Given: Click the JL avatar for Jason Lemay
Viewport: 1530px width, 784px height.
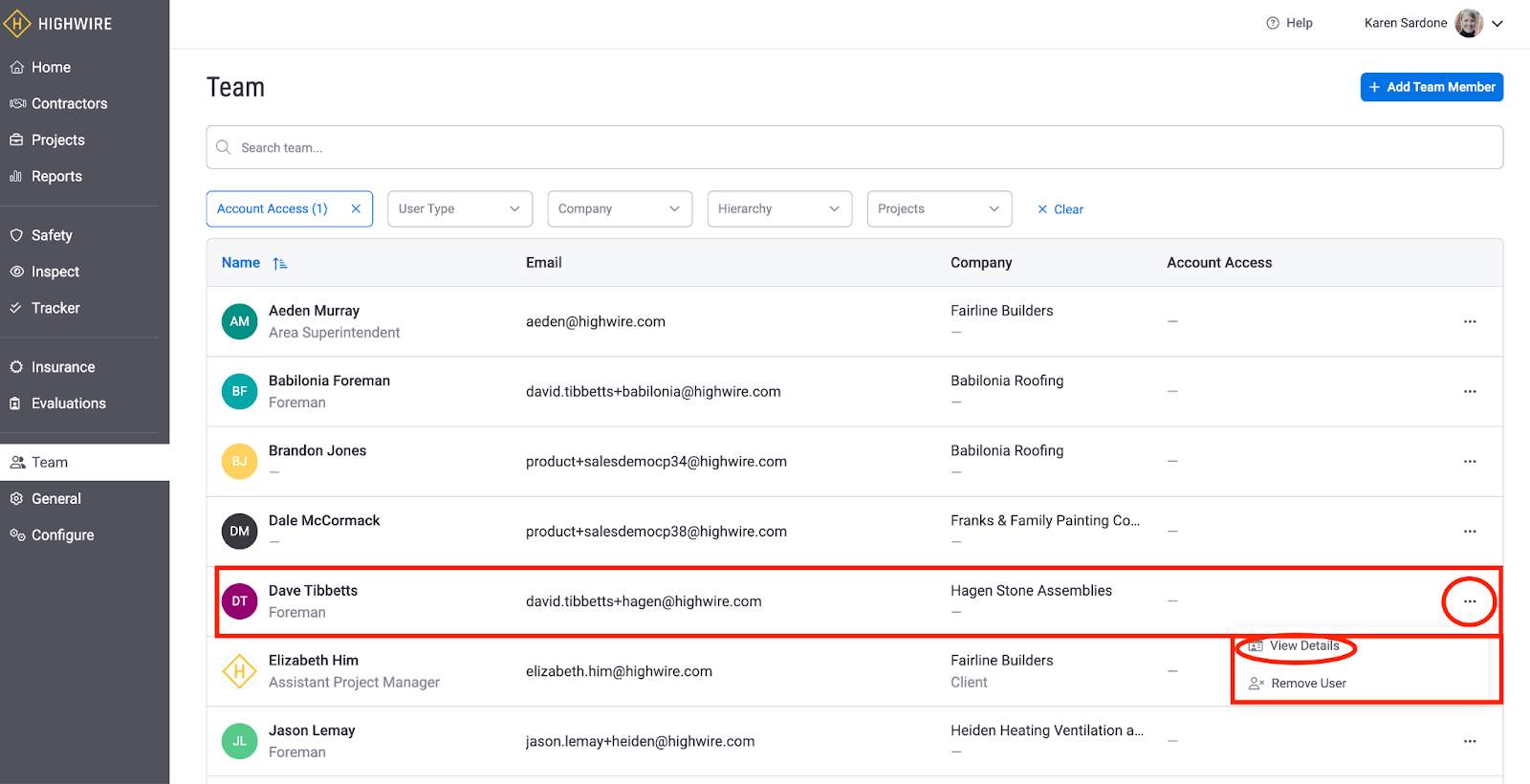Looking at the screenshot, I should tap(239, 741).
